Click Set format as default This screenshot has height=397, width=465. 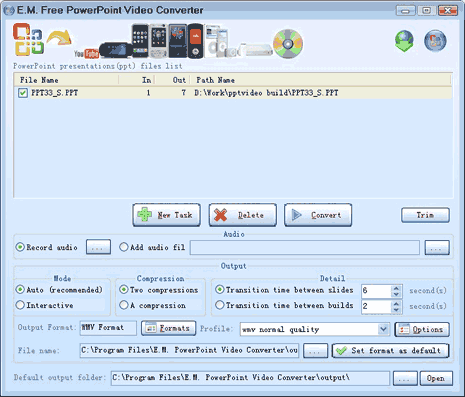pyautogui.click(x=391, y=351)
